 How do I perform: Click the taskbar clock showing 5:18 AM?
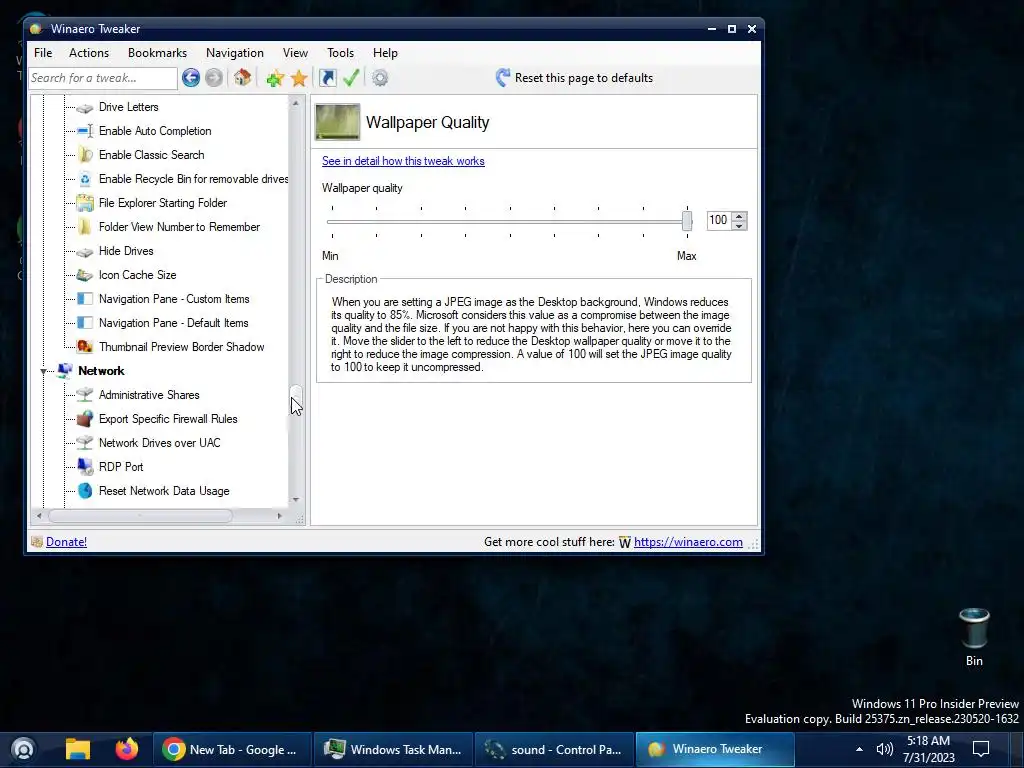coord(928,749)
